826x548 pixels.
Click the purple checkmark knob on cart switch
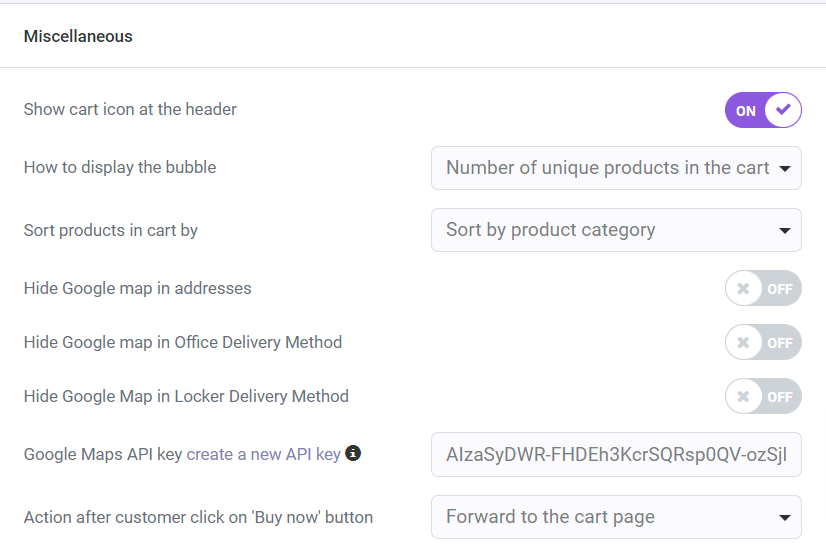tap(783, 110)
